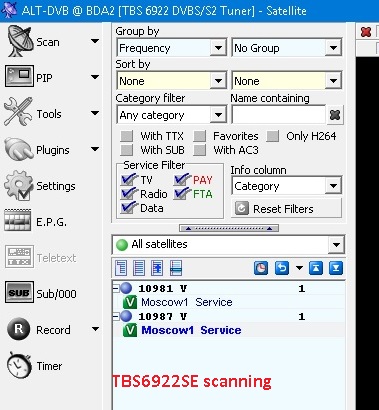This screenshot has width=379, height=410.
Task: Expand the All satellites dropdown
Action: (228, 245)
